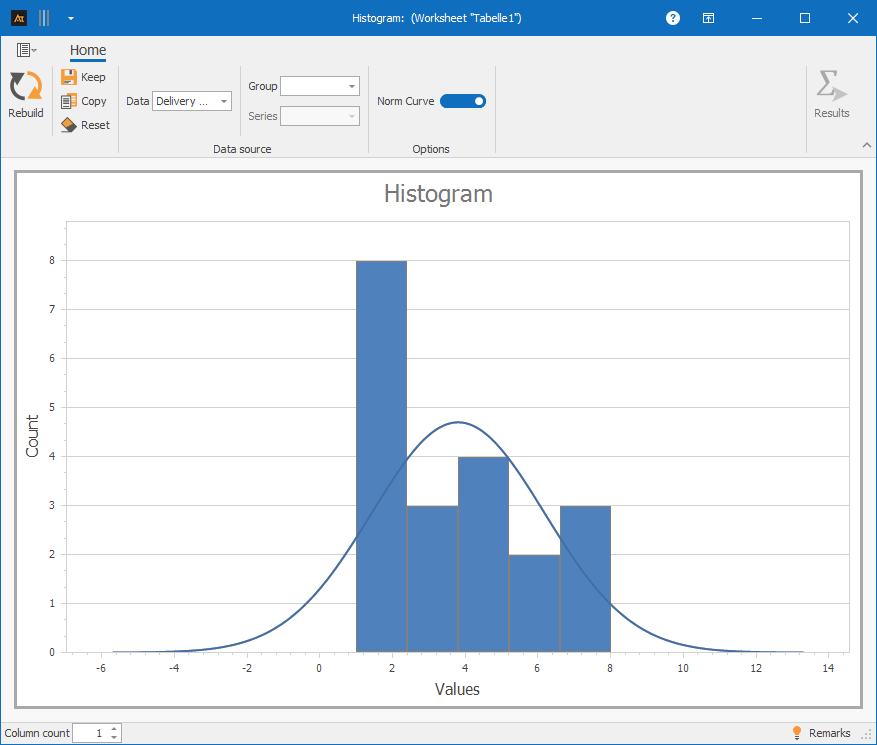Click the app logo in title bar
The height and width of the screenshot is (745, 877).
18,18
